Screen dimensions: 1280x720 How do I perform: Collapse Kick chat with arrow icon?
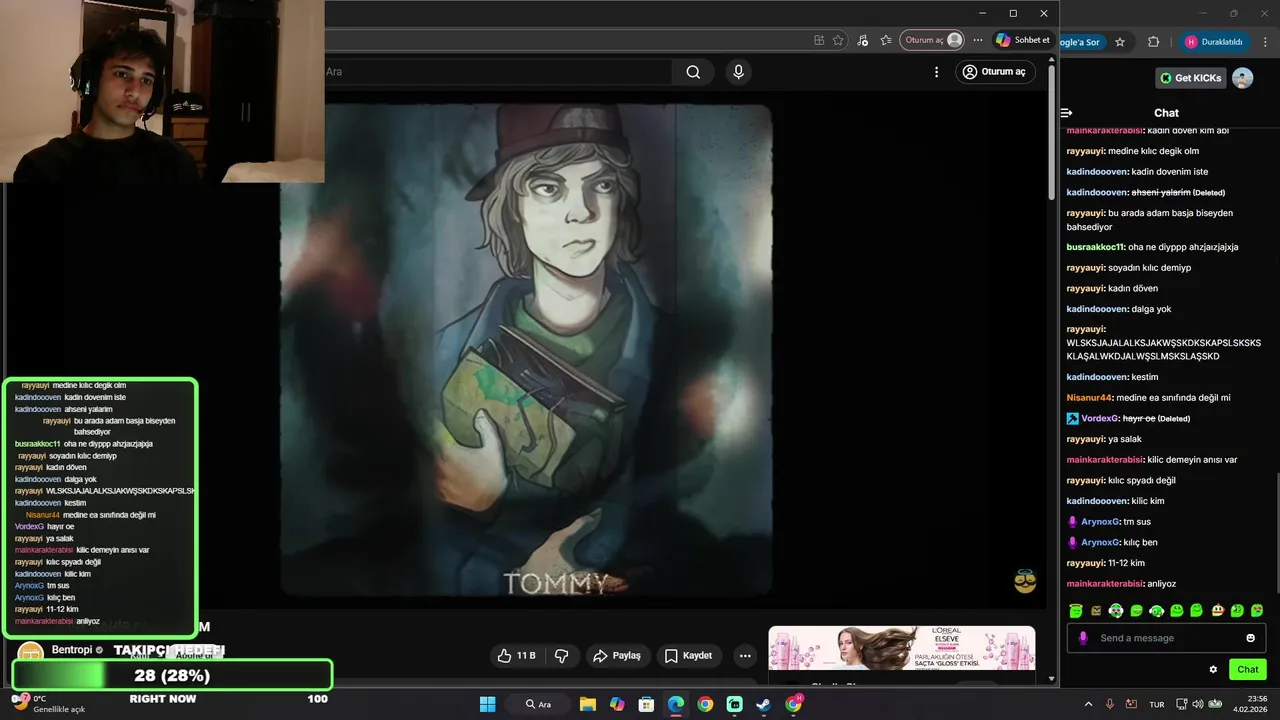pyautogui.click(x=1067, y=113)
